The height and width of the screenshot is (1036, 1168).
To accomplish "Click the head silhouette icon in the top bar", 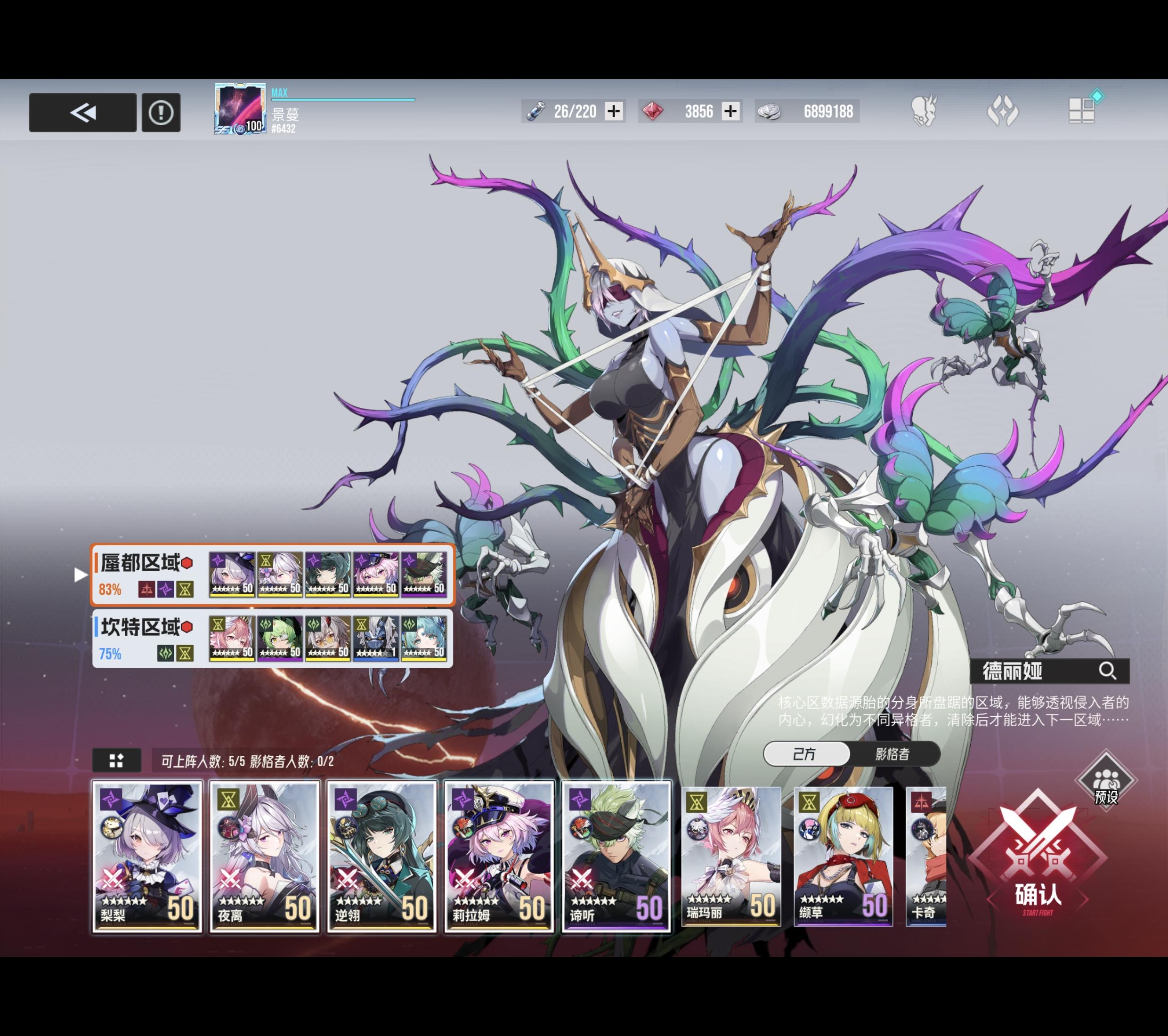I will 924,110.
